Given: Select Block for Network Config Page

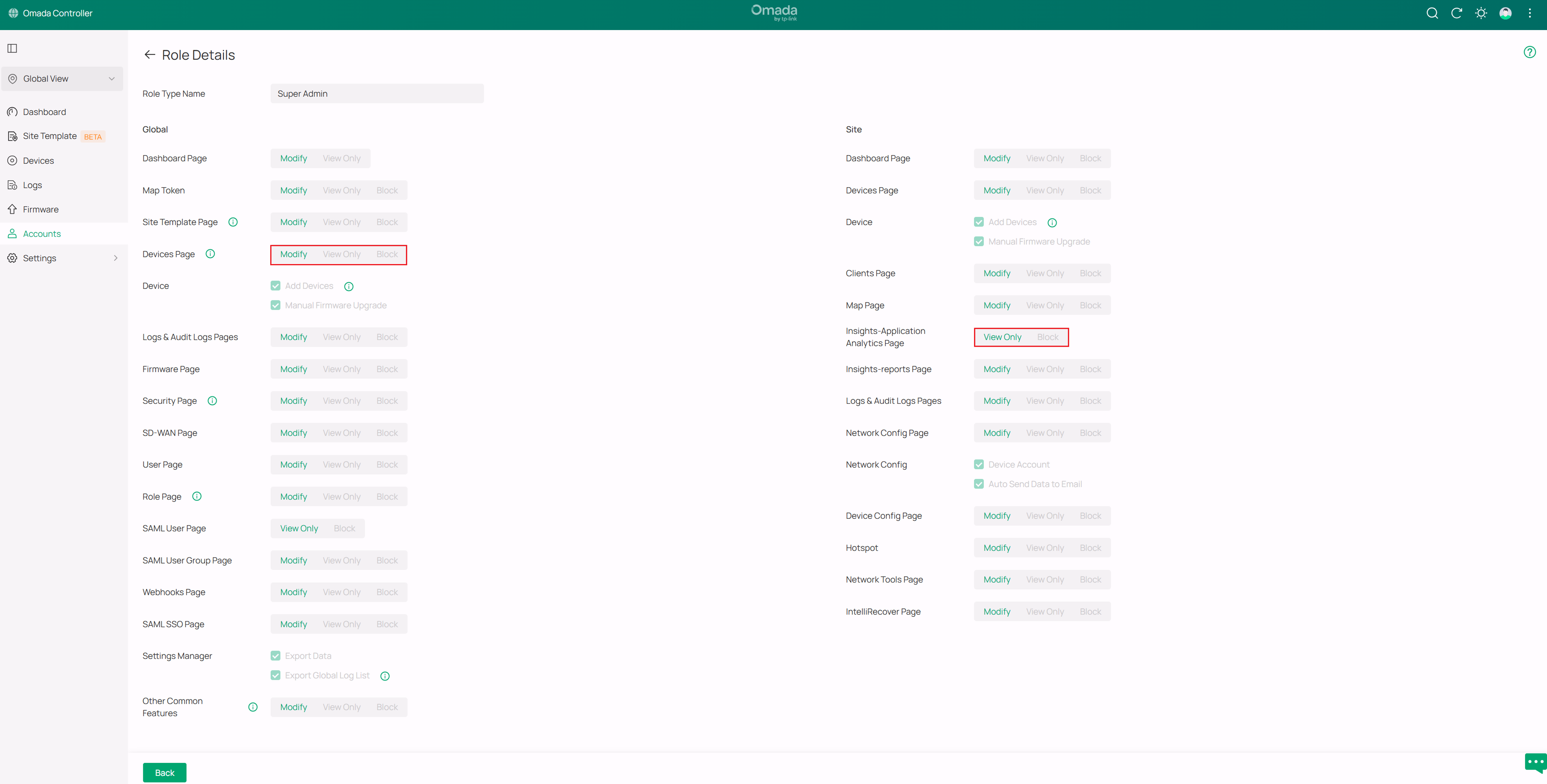Looking at the screenshot, I should [1091, 433].
